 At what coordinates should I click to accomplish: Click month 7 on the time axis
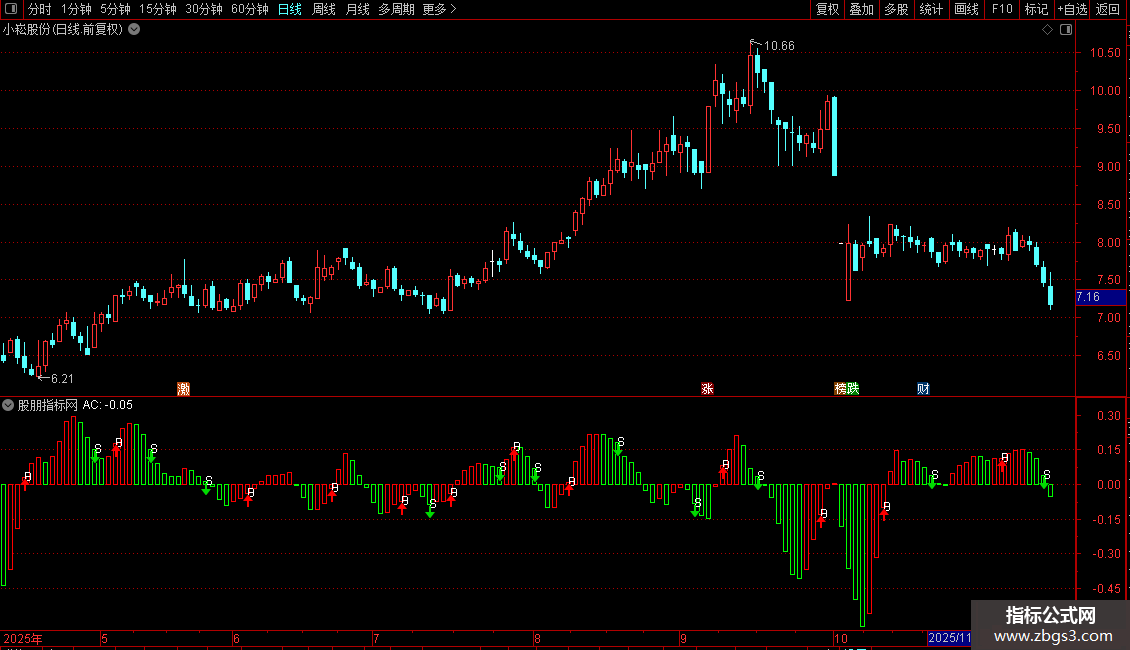click(375, 638)
